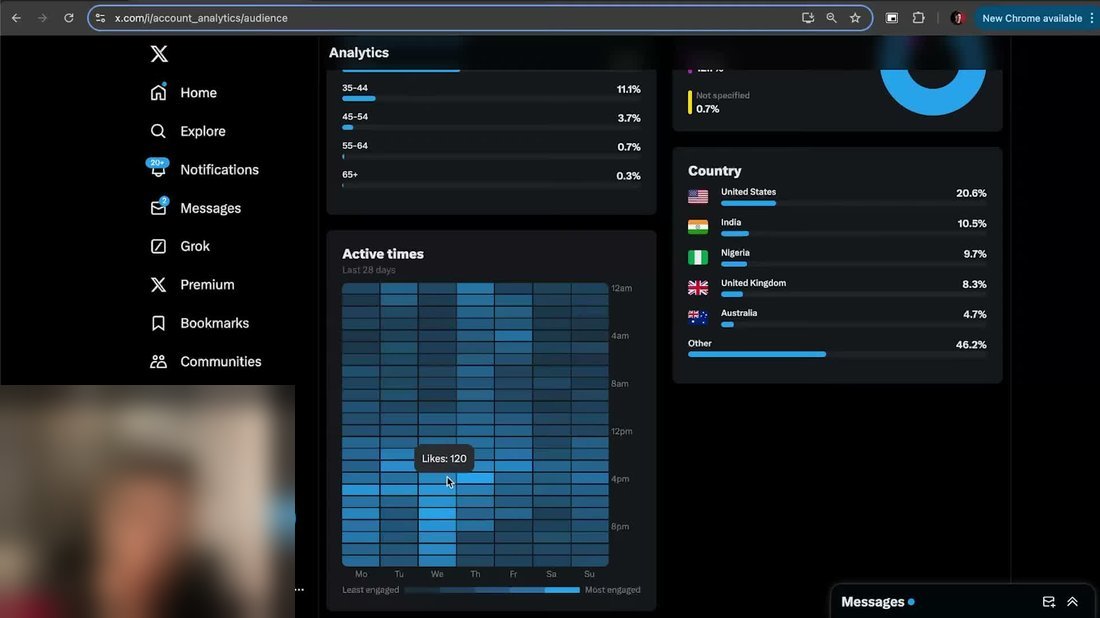Screen dimensions: 1100x618
Task: Click the Explore magnifier icon
Action: (159, 131)
